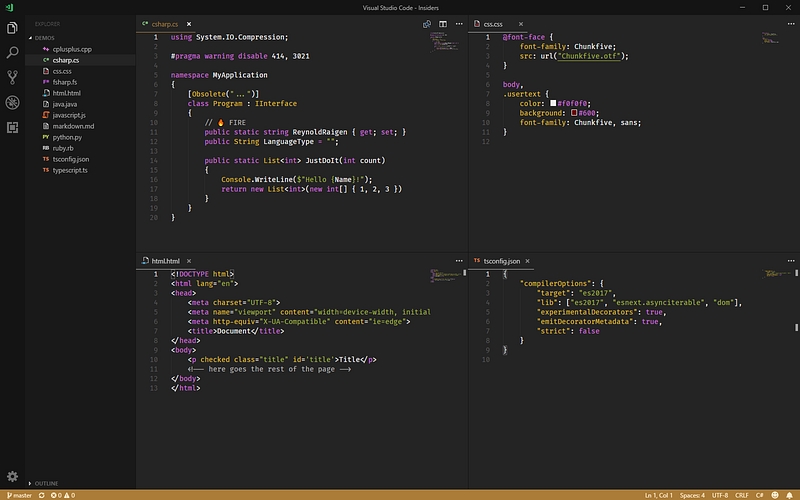Close the csharp.cs tab
The width and height of the screenshot is (800, 500).
(x=189, y=22)
